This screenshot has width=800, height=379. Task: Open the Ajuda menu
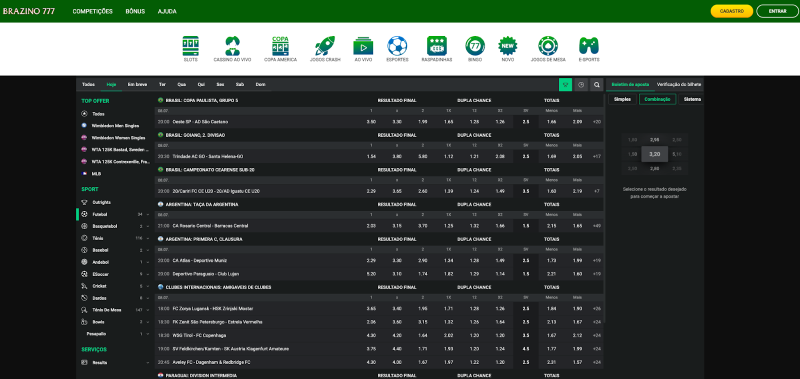pyautogui.click(x=167, y=11)
